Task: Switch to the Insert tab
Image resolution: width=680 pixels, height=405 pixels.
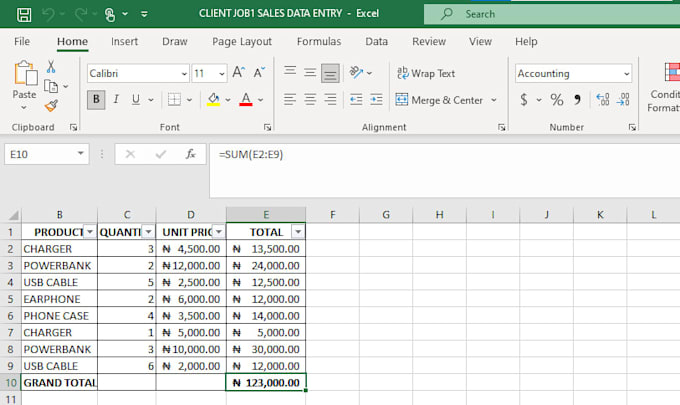Action: click(124, 42)
